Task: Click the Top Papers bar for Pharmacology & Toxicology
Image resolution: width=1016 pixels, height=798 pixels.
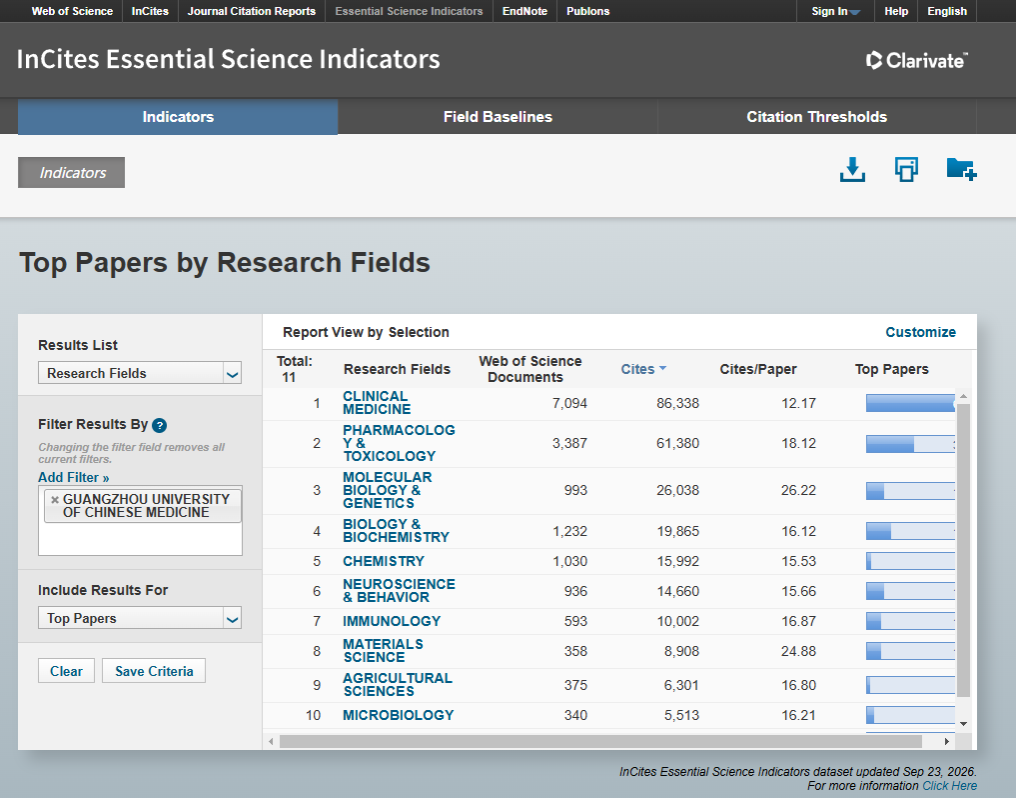Action: pyautogui.click(x=910, y=444)
